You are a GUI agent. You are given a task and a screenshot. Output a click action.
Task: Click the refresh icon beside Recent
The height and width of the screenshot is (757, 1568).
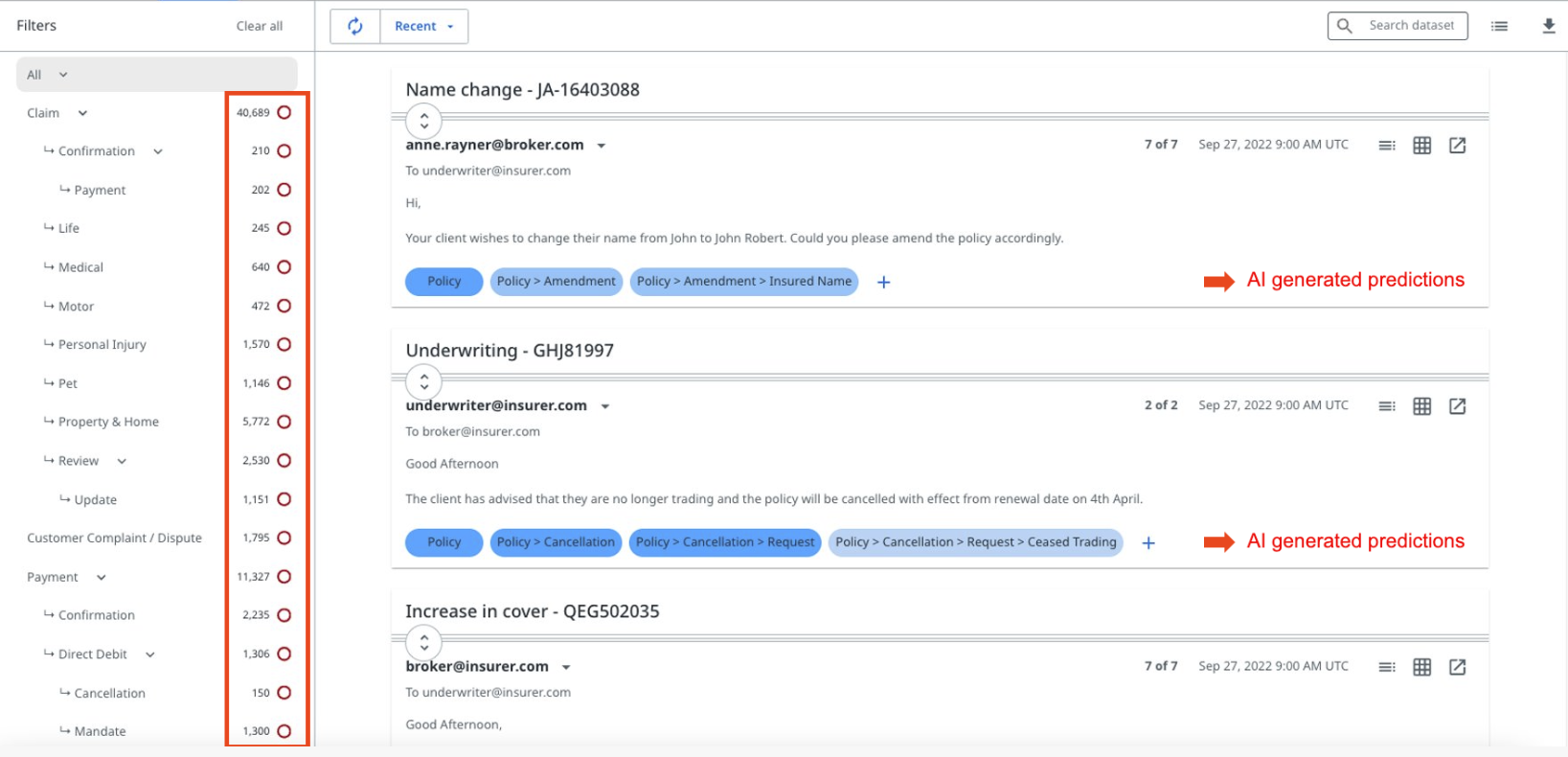[355, 27]
